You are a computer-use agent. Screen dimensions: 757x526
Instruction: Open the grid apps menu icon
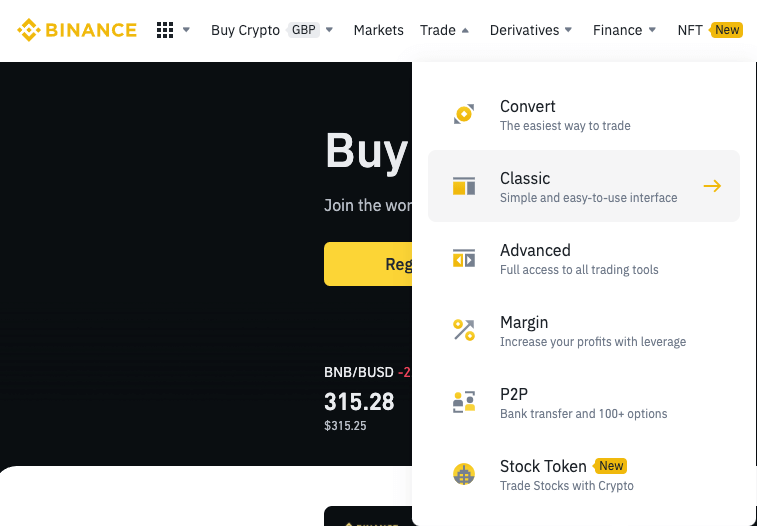(x=165, y=30)
